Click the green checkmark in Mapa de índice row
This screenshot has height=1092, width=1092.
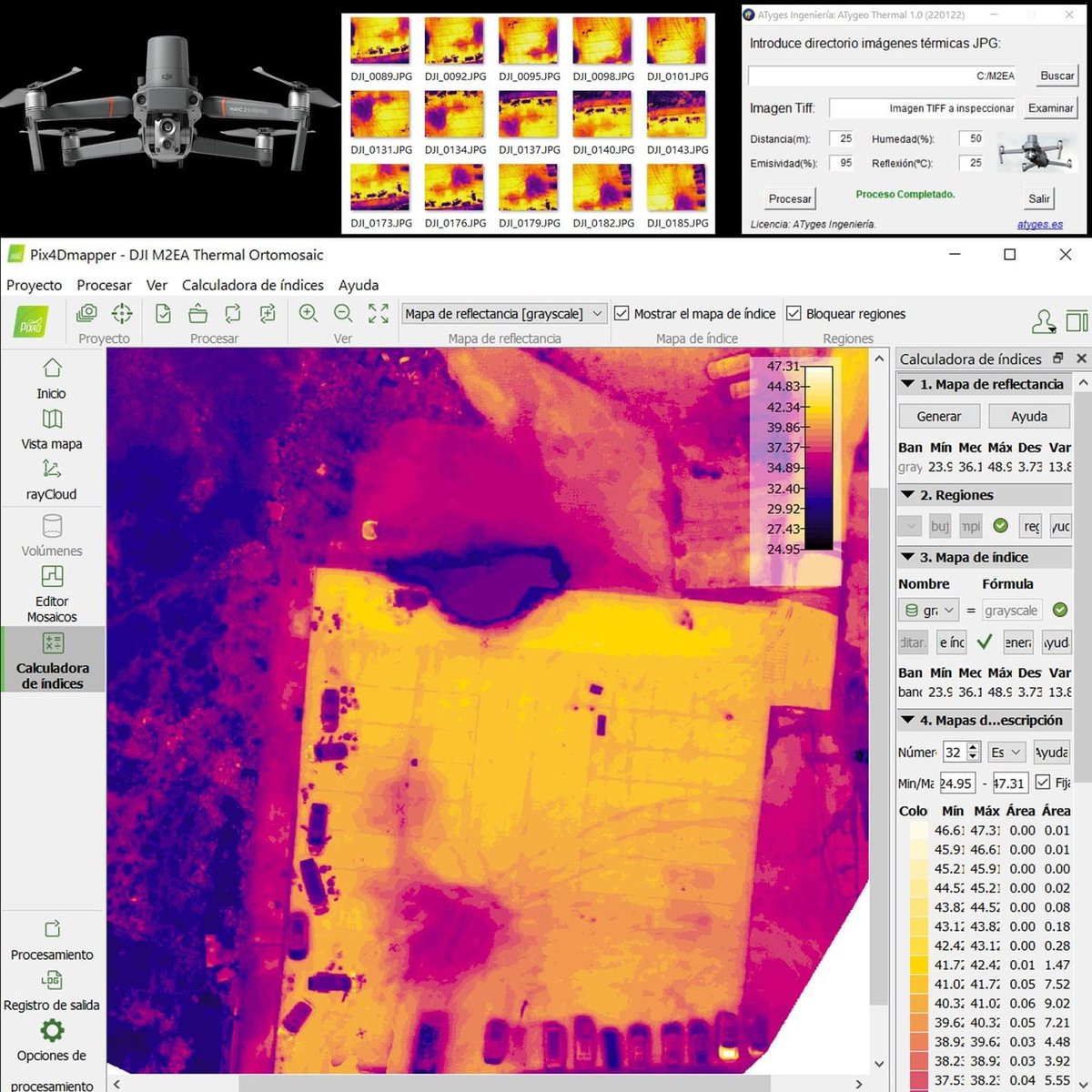[984, 642]
